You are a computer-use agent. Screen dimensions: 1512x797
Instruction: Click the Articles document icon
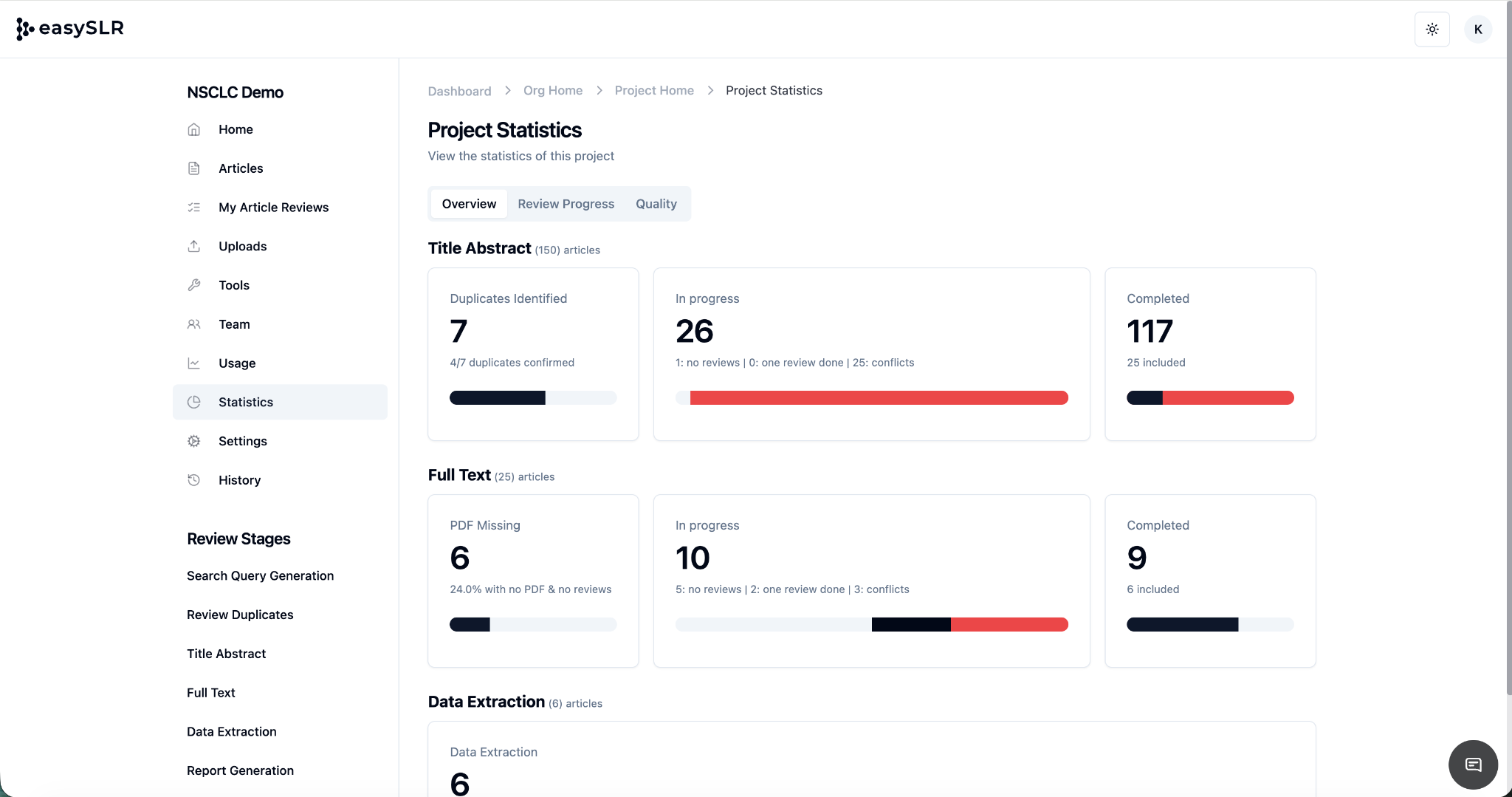[194, 168]
